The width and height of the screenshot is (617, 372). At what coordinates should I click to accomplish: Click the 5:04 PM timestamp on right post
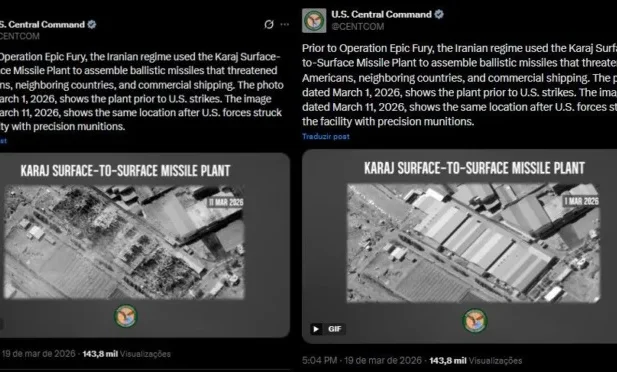320,361
